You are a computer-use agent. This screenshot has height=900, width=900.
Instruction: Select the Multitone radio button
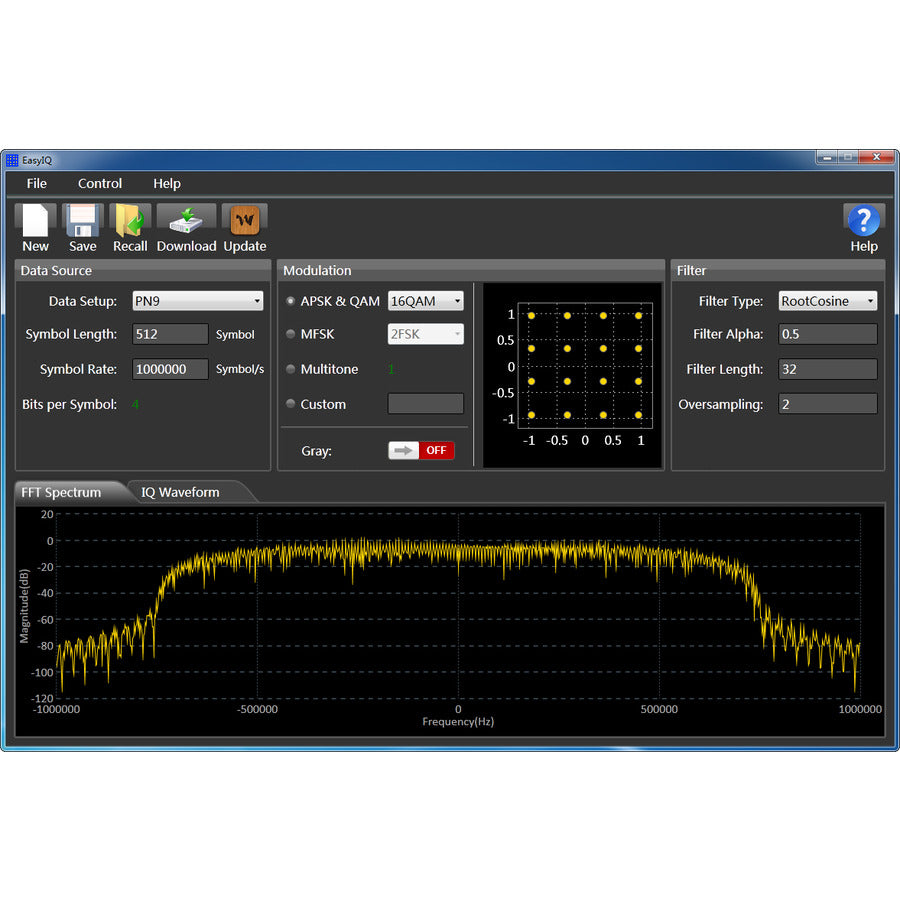tap(290, 369)
